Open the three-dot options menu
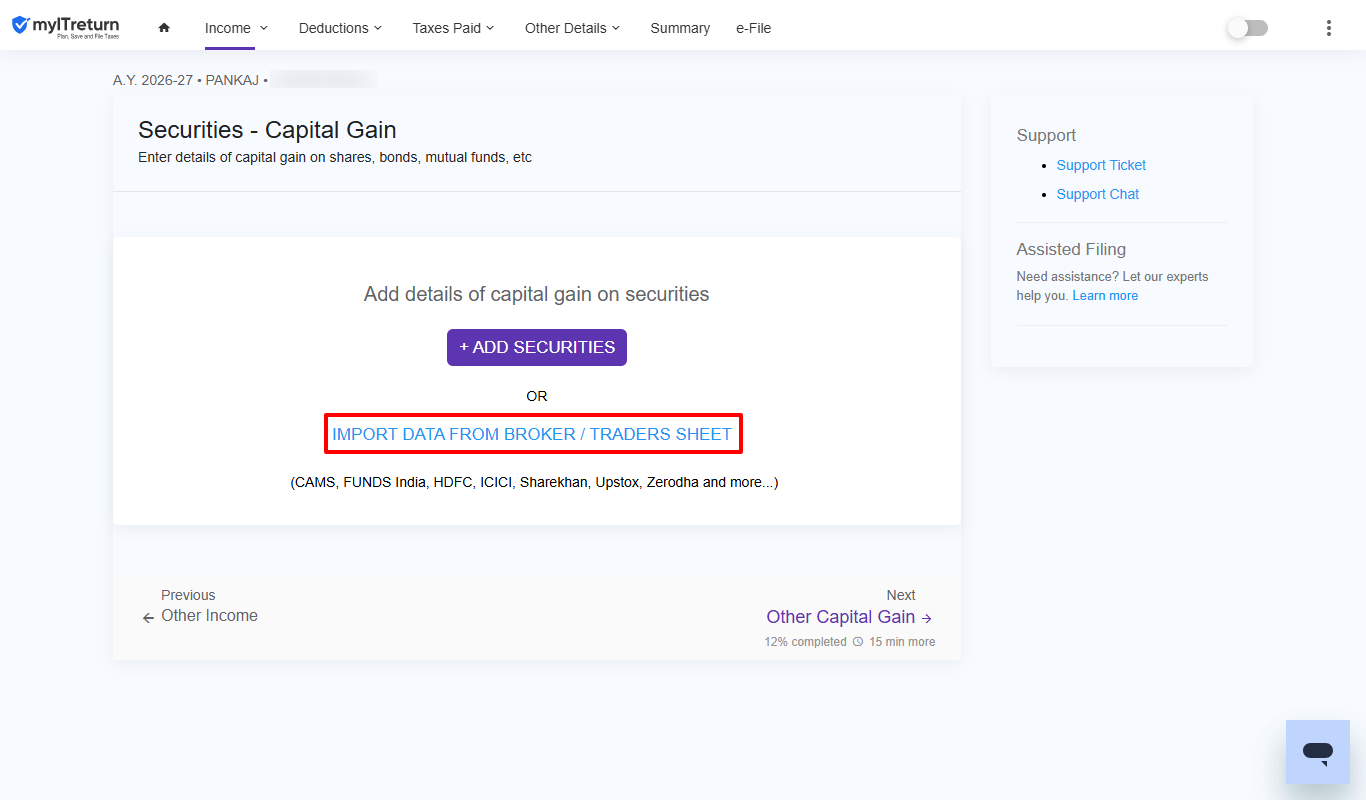 pyautogui.click(x=1328, y=28)
